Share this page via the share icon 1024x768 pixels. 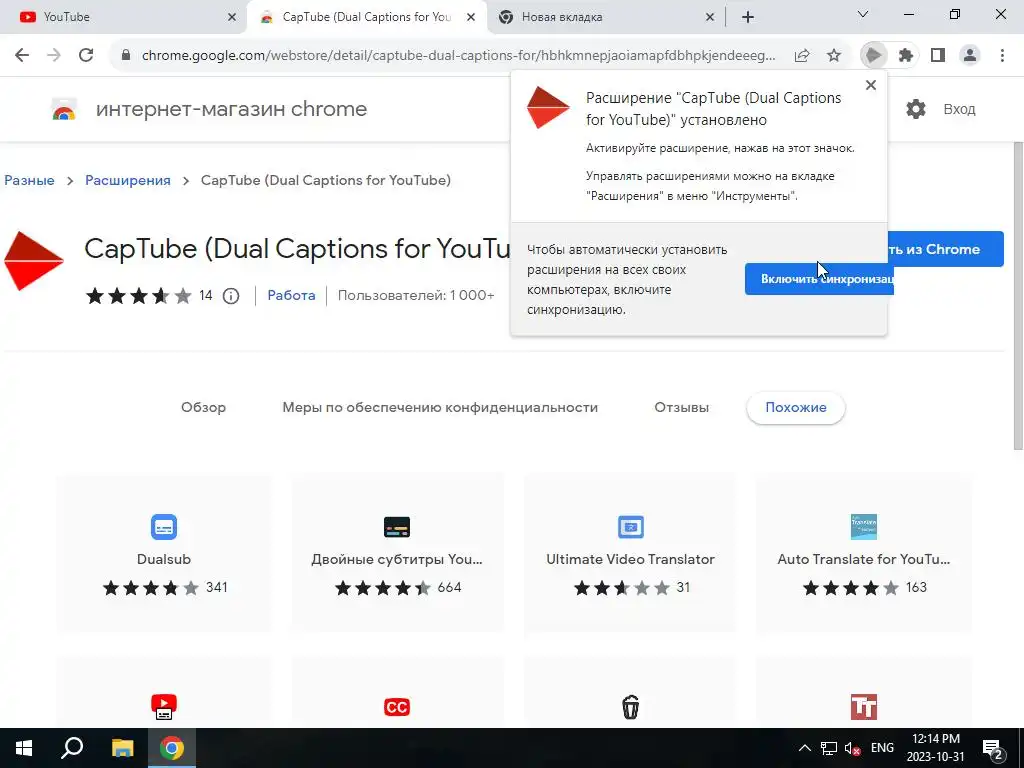(x=802, y=56)
